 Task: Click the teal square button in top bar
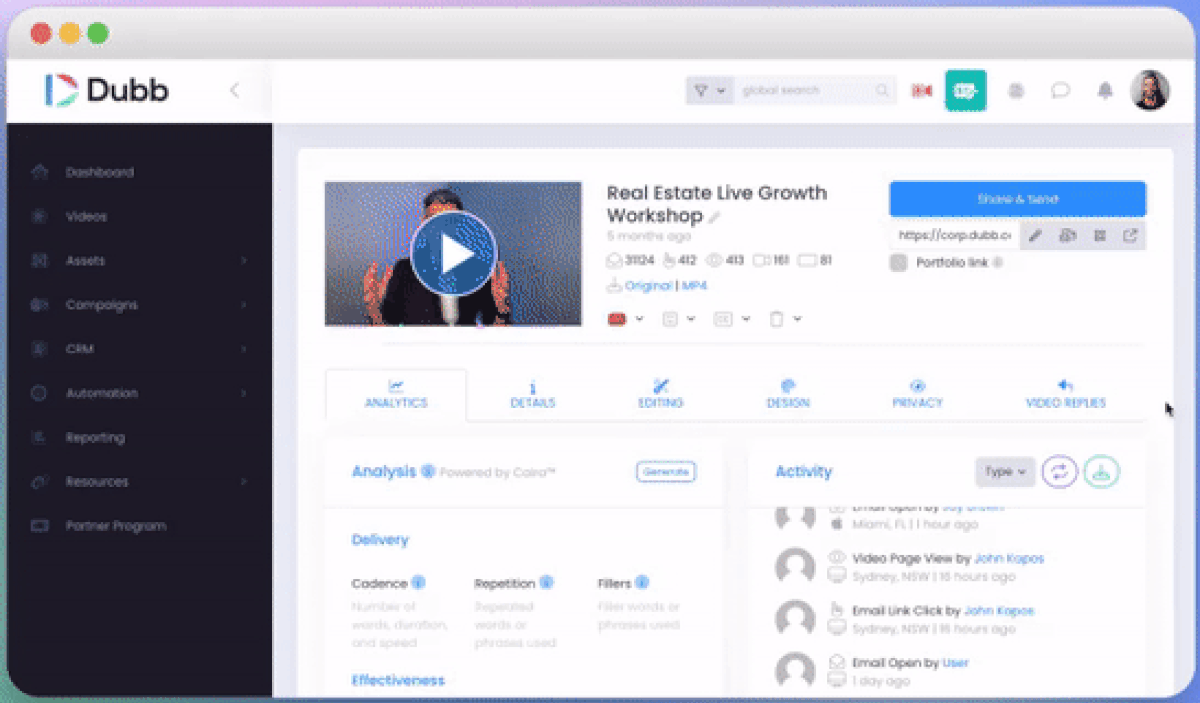[x=965, y=90]
